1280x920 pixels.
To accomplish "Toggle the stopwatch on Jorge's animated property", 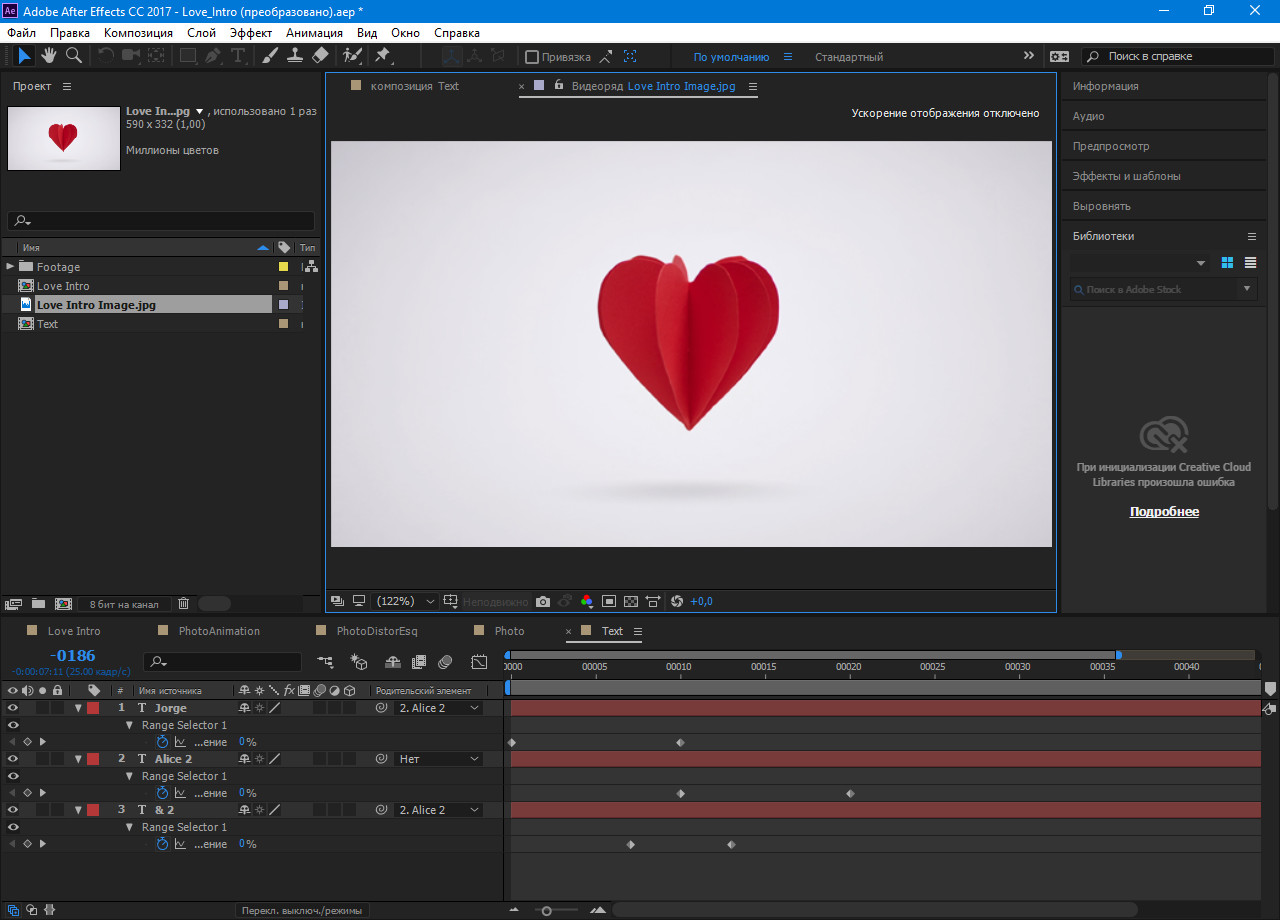I will click(x=162, y=742).
